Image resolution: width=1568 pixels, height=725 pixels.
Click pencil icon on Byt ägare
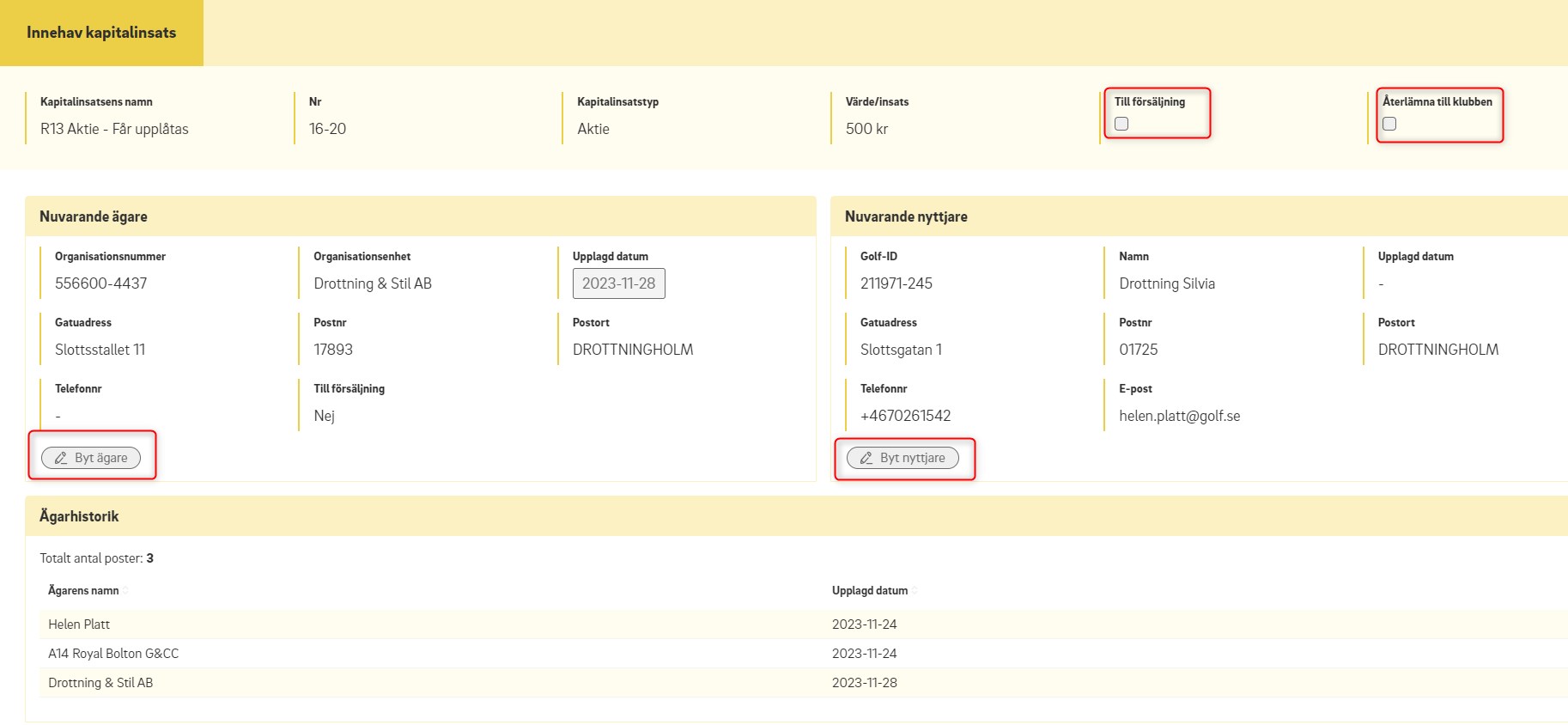pos(61,458)
